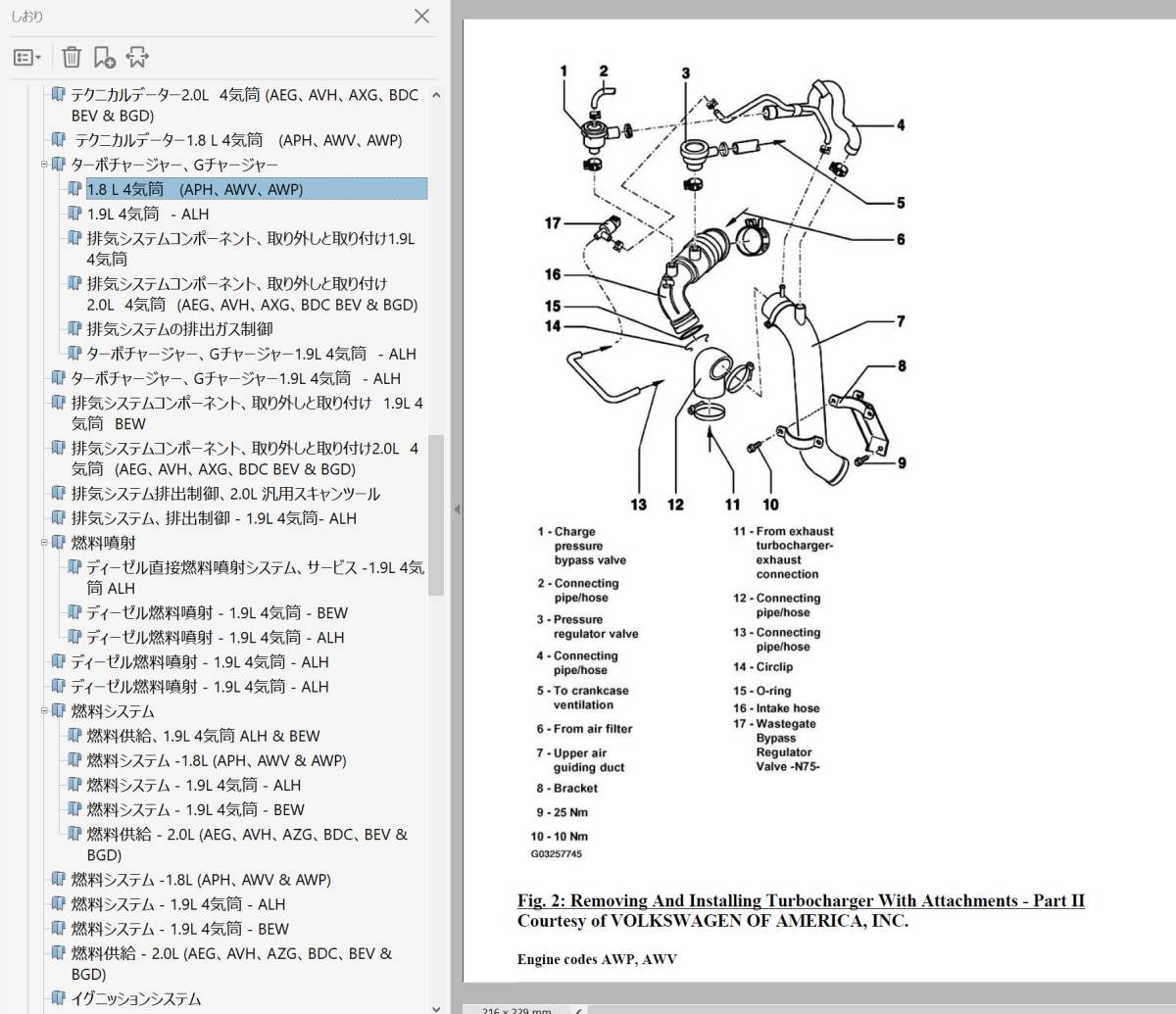Open child bookmark 排気システムコンポーネント 2.0L 4気筒 (AEG…)
The height and width of the screenshot is (1014, 1176).
[252, 294]
